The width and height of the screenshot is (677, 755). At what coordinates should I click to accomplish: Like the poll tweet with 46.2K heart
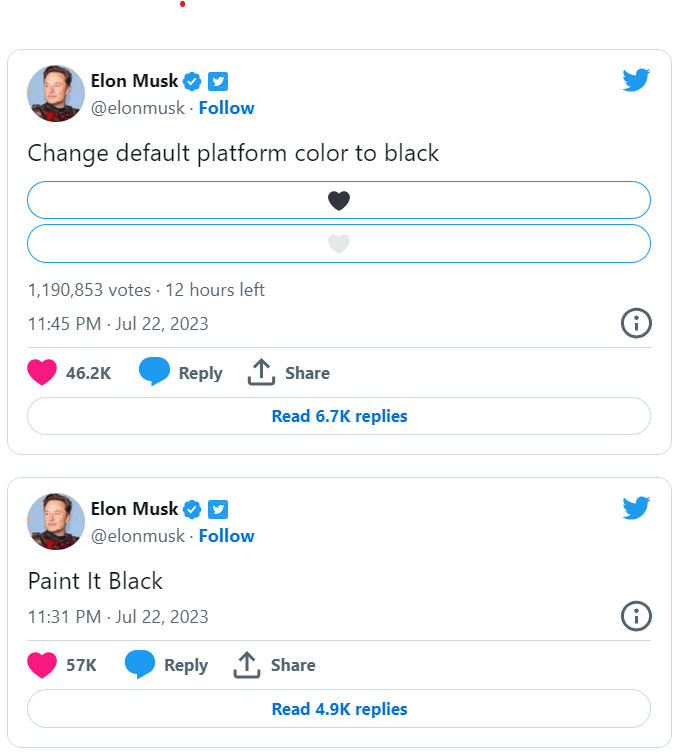[42, 372]
